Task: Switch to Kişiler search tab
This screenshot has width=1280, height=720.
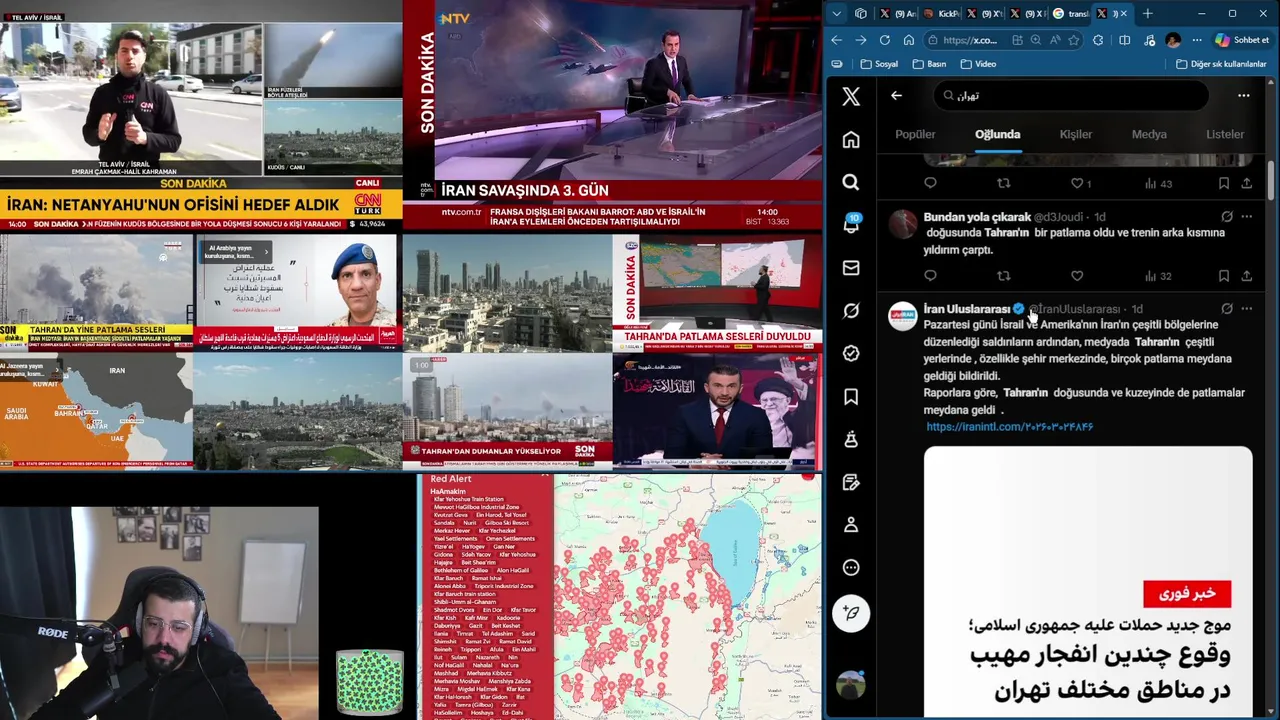Action: click(x=1076, y=134)
